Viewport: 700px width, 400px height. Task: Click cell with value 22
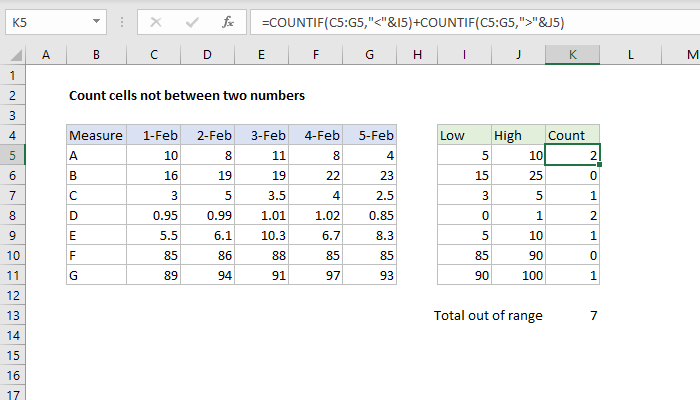pyautogui.click(x=316, y=175)
